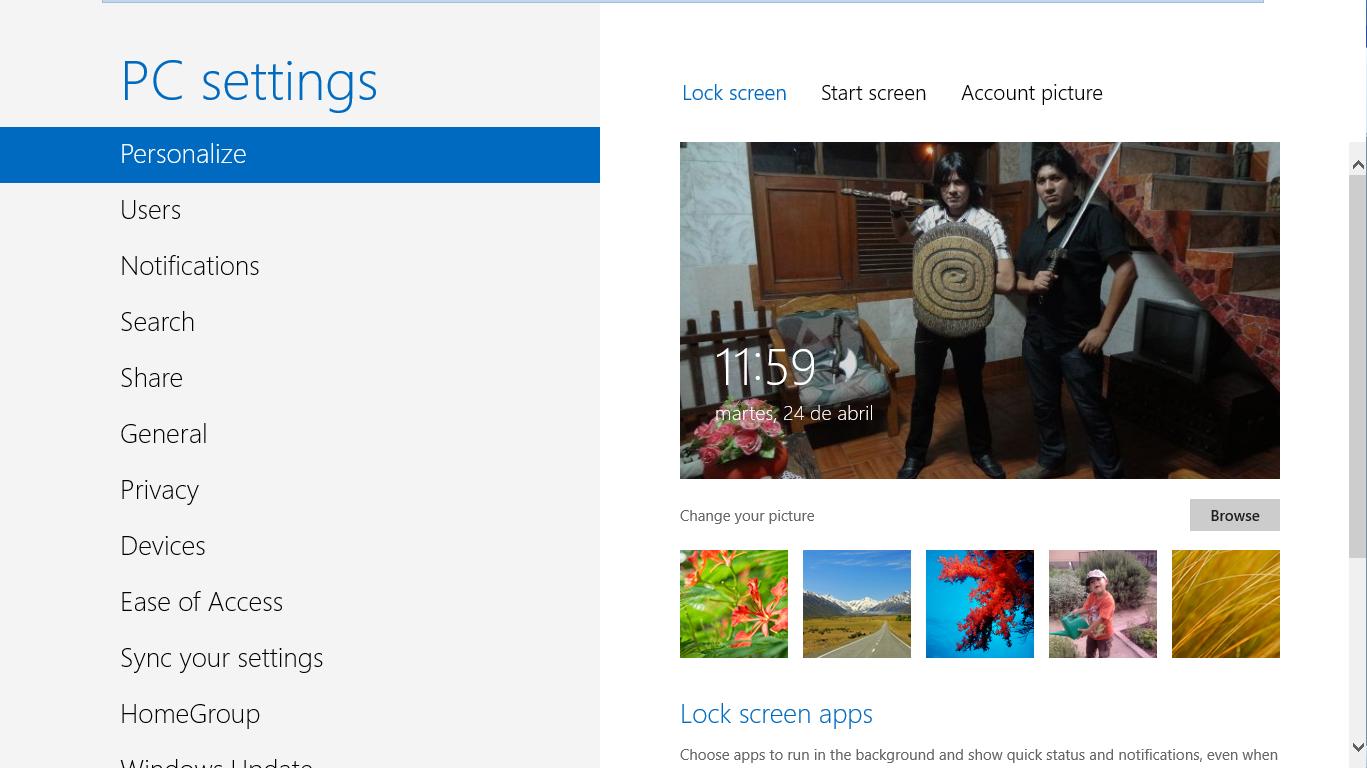1367x768 pixels.
Task: Choose the mountain road picture thumbnail
Action: [857, 604]
